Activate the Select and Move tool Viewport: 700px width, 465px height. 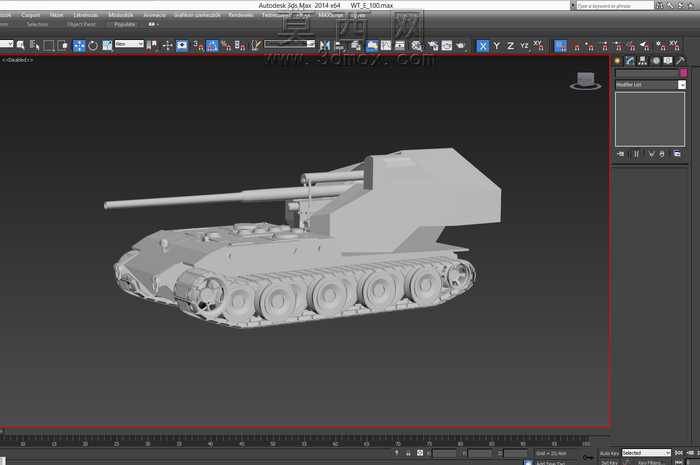[79, 46]
